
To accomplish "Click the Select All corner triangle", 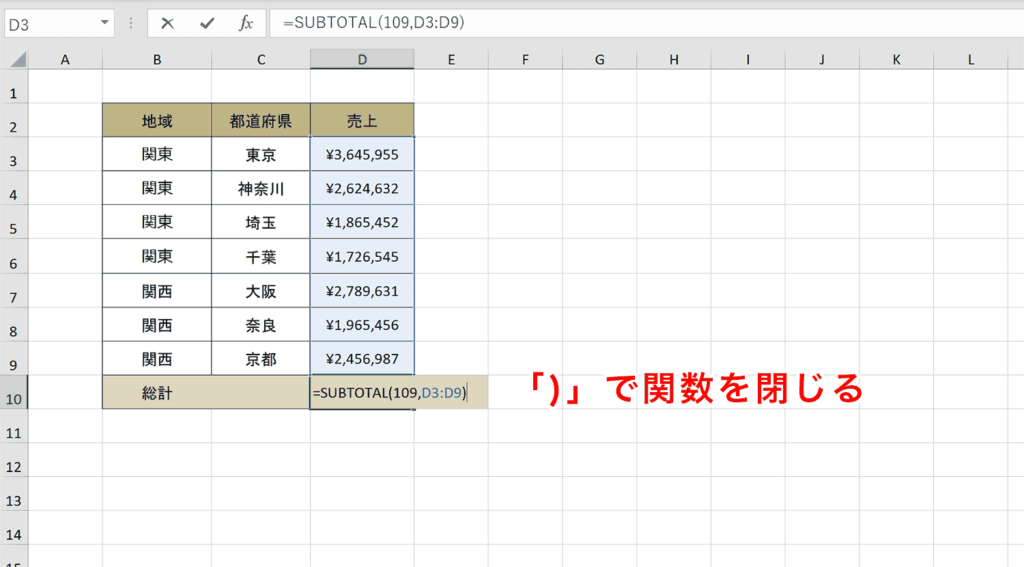I will click(x=18, y=59).
